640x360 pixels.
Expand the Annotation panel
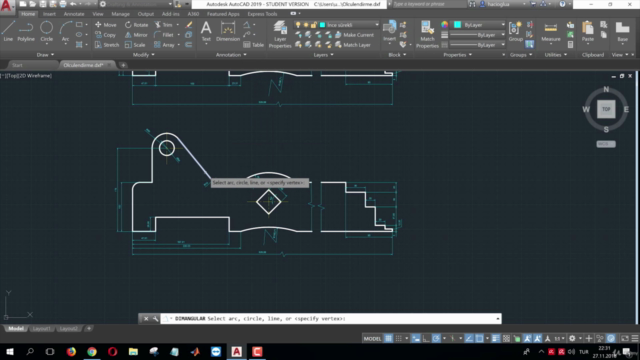[x=231, y=55]
